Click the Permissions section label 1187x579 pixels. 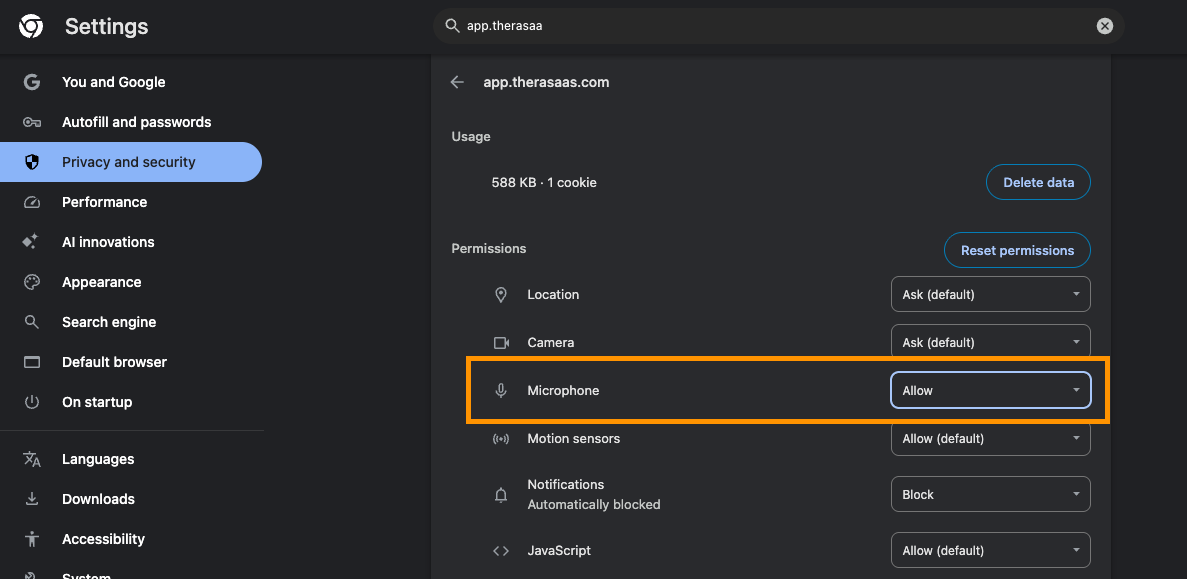point(489,248)
